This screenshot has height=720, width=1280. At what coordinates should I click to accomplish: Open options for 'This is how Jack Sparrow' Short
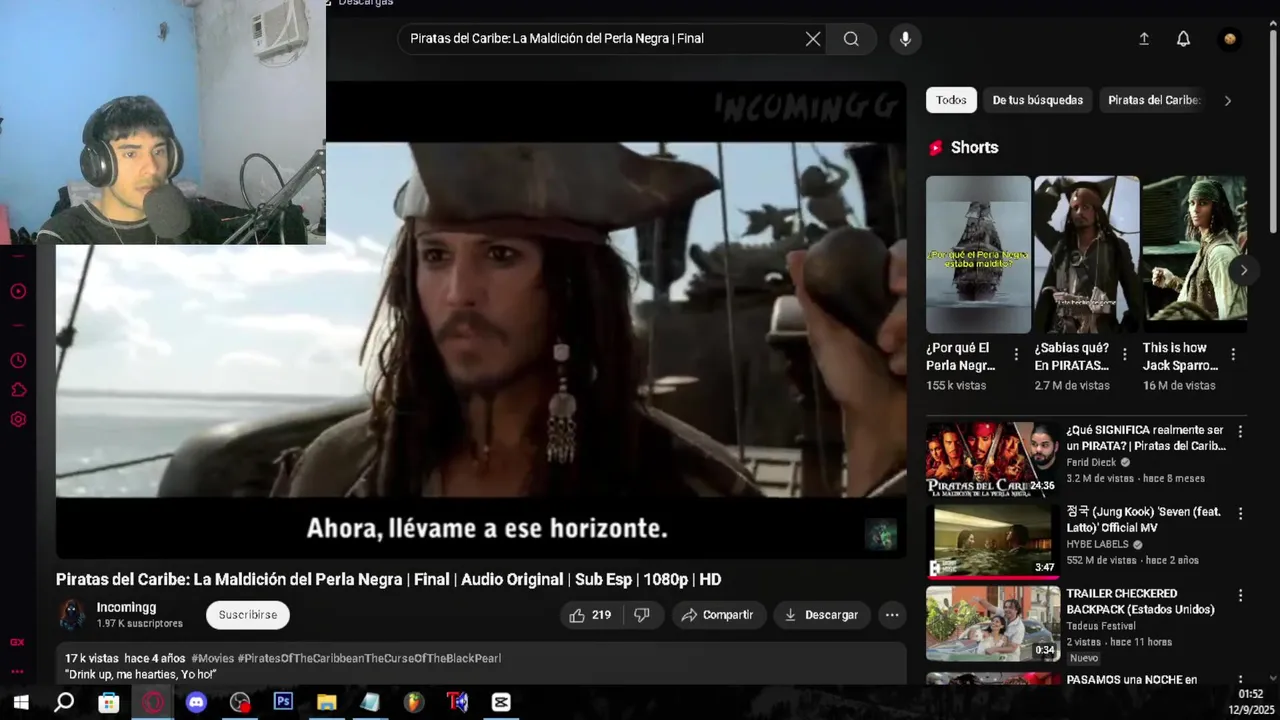(x=1233, y=354)
